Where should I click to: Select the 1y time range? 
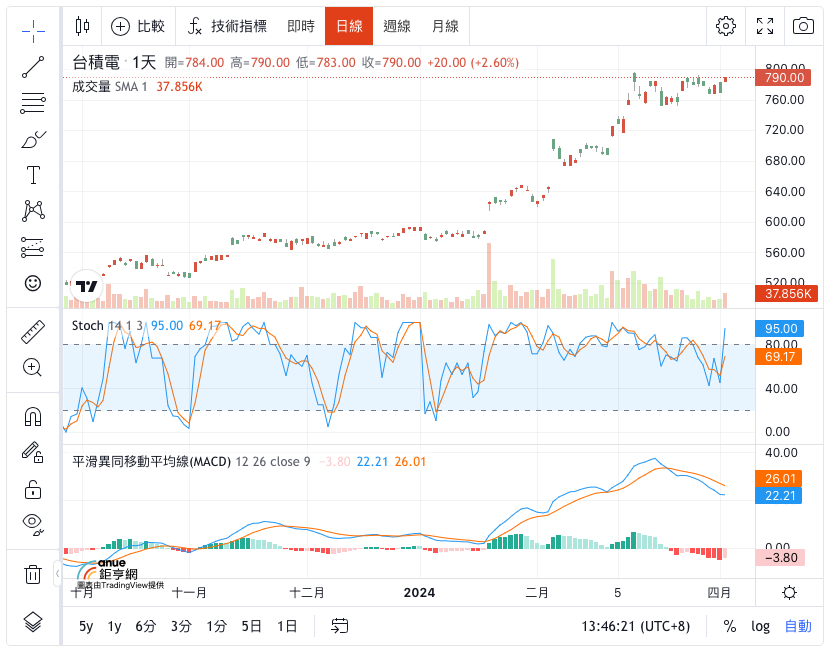coord(114,627)
